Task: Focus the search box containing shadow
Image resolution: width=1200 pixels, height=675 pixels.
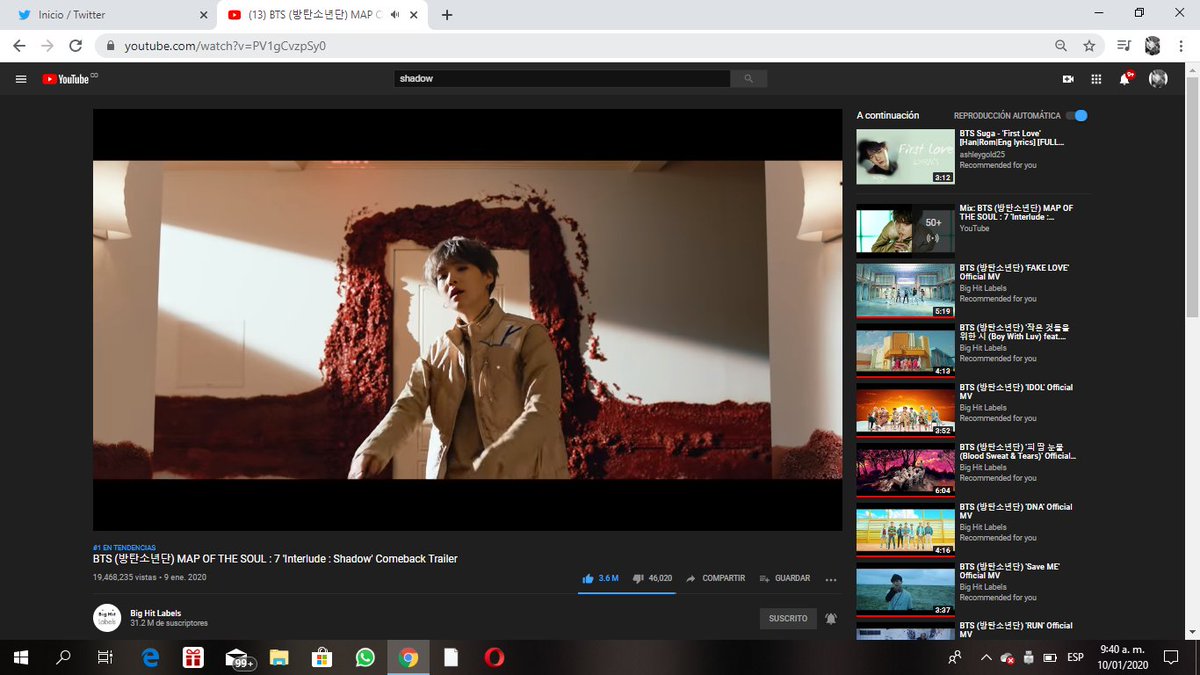Action: 563,78
